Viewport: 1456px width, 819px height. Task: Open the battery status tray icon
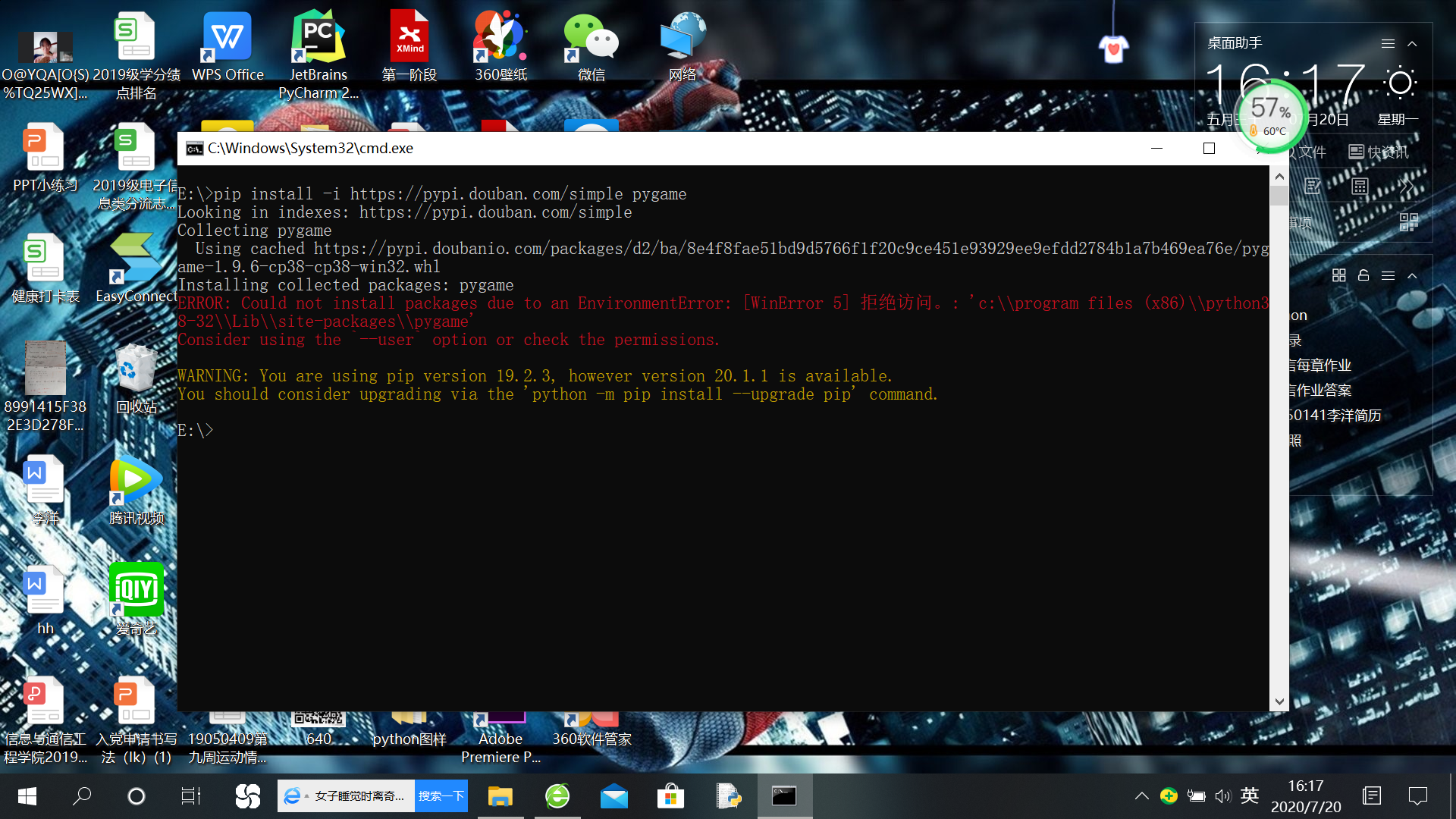1197,796
